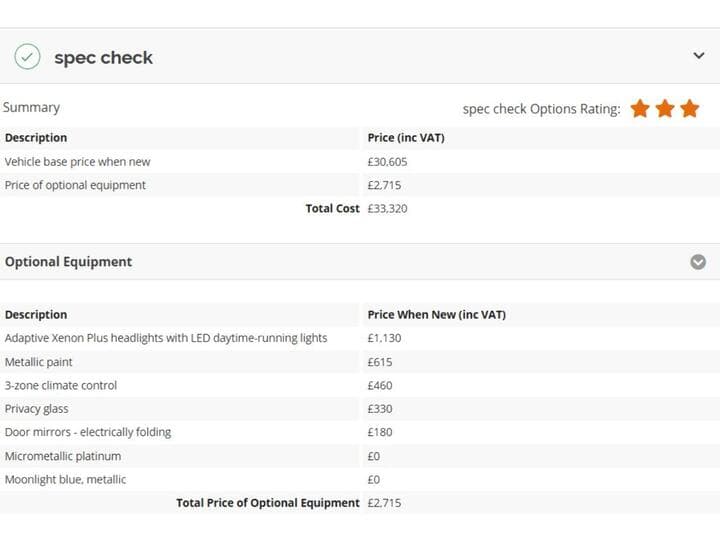Viewport: 720px width, 540px height.
Task: Click Price When New (inc VAT) header
Action: pos(437,315)
